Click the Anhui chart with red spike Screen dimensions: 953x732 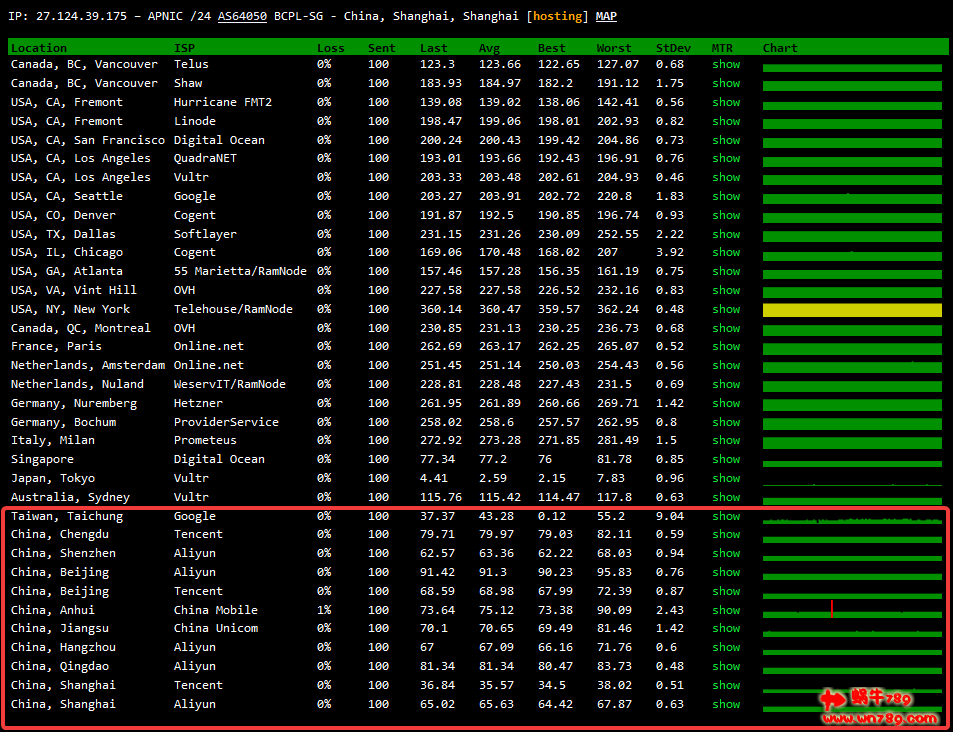pos(852,610)
